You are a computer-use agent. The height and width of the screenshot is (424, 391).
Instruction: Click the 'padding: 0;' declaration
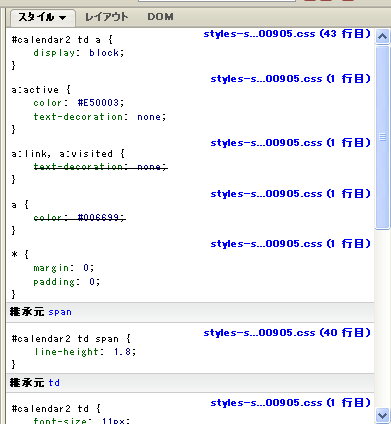[67, 282]
